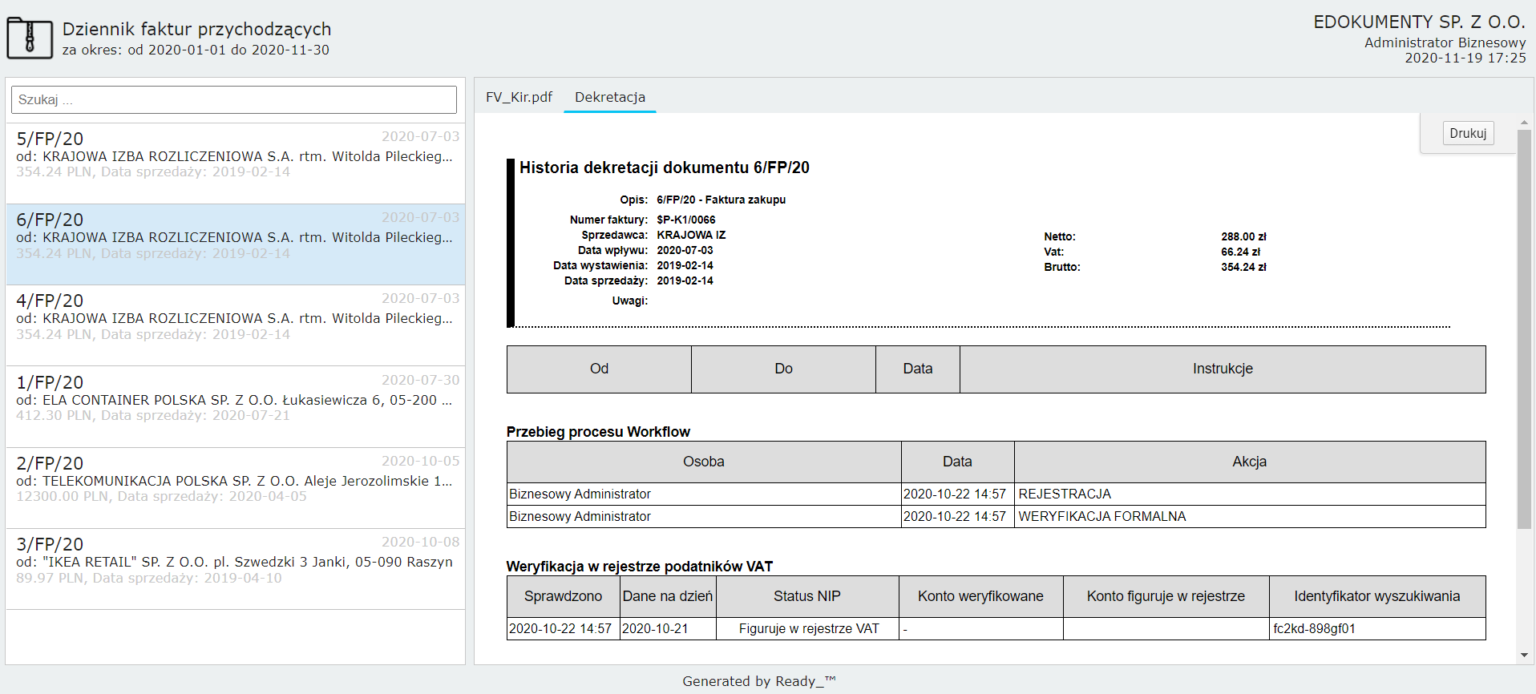Click the zipped folder archive icon
The width and height of the screenshot is (1536, 694).
[30, 39]
